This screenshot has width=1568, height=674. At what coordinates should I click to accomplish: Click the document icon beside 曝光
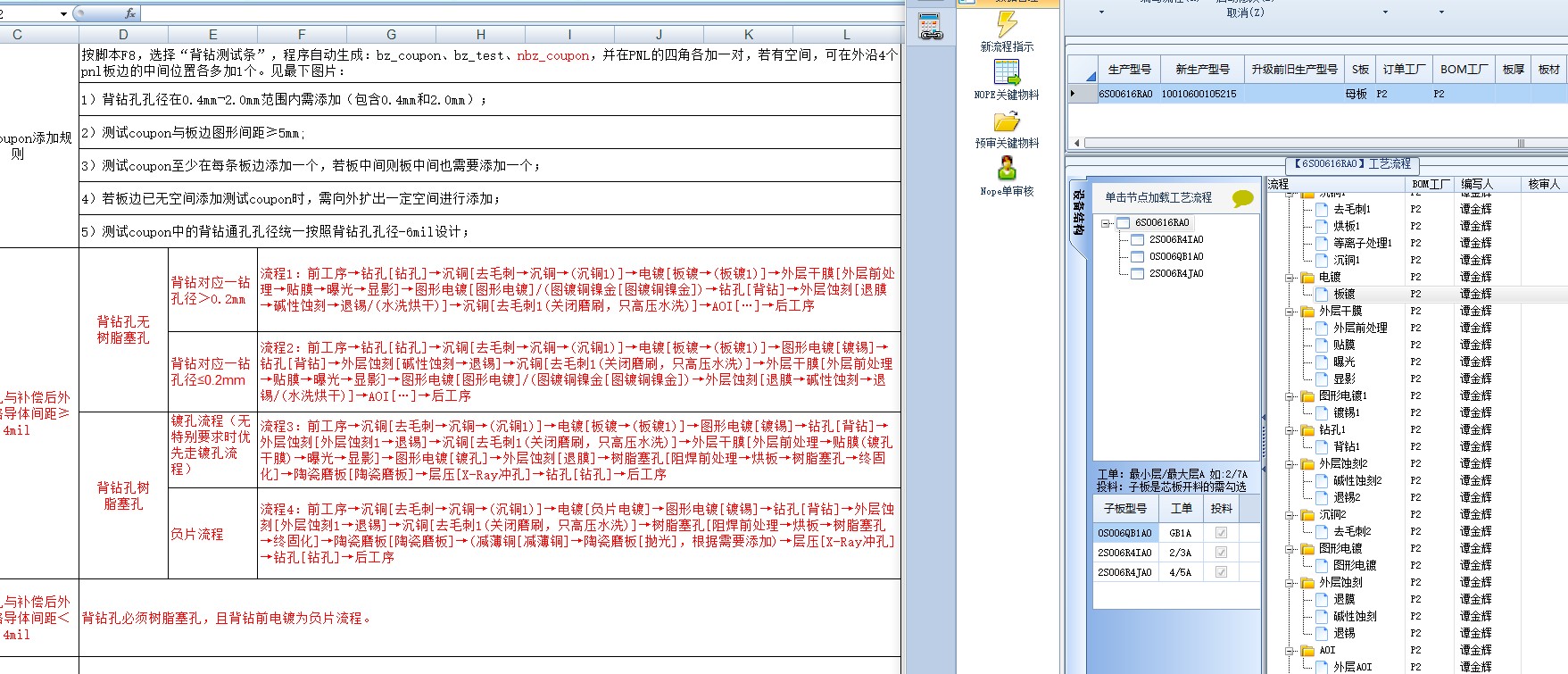click(x=1322, y=362)
